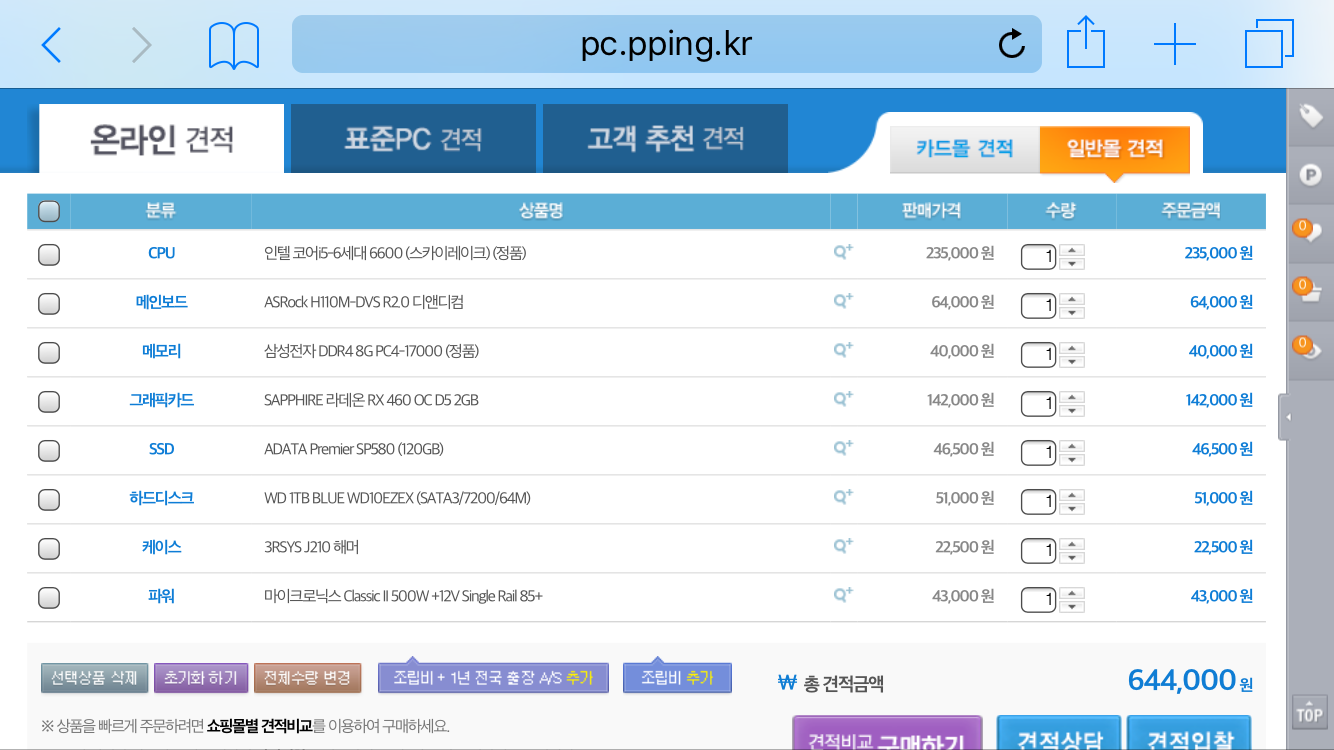
Task: Expand the collapsed right sidebar panel arrow
Action: [x=1284, y=417]
